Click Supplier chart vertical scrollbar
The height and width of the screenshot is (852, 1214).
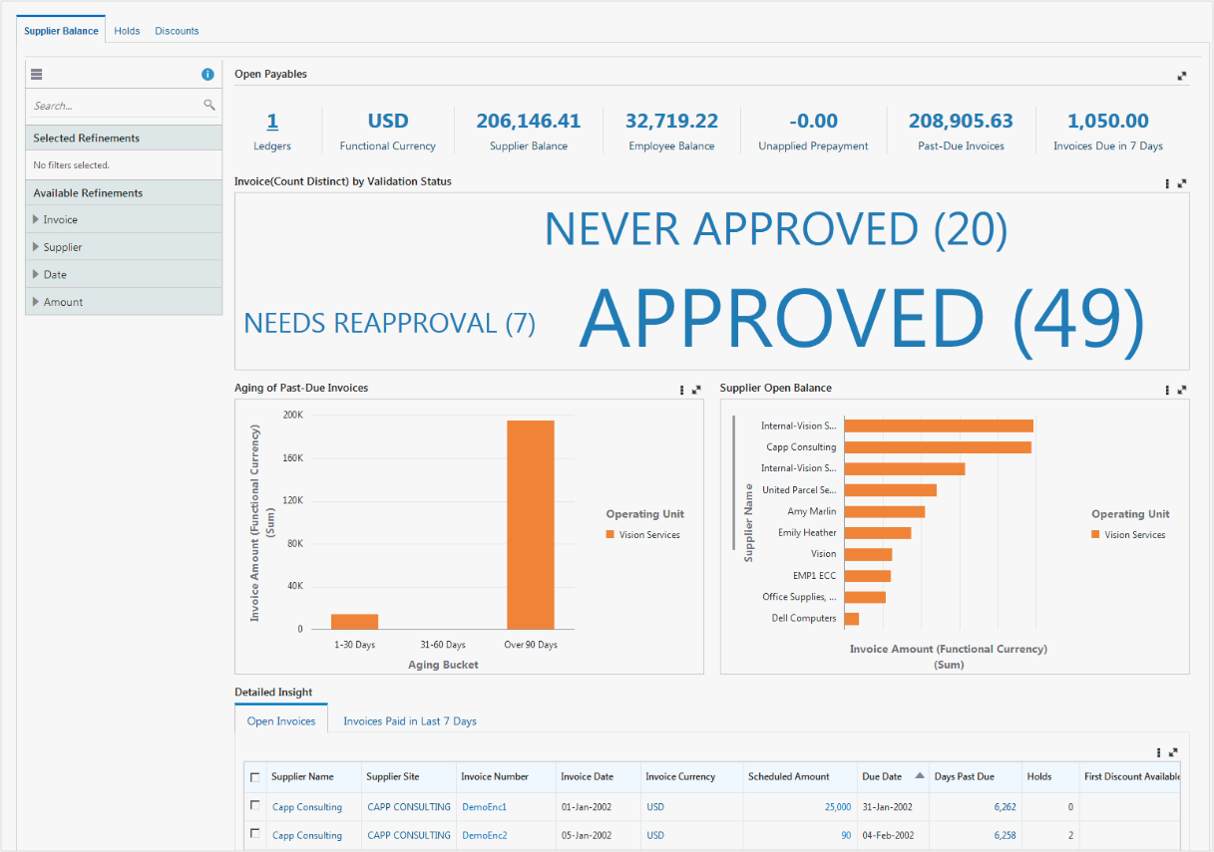tap(734, 483)
